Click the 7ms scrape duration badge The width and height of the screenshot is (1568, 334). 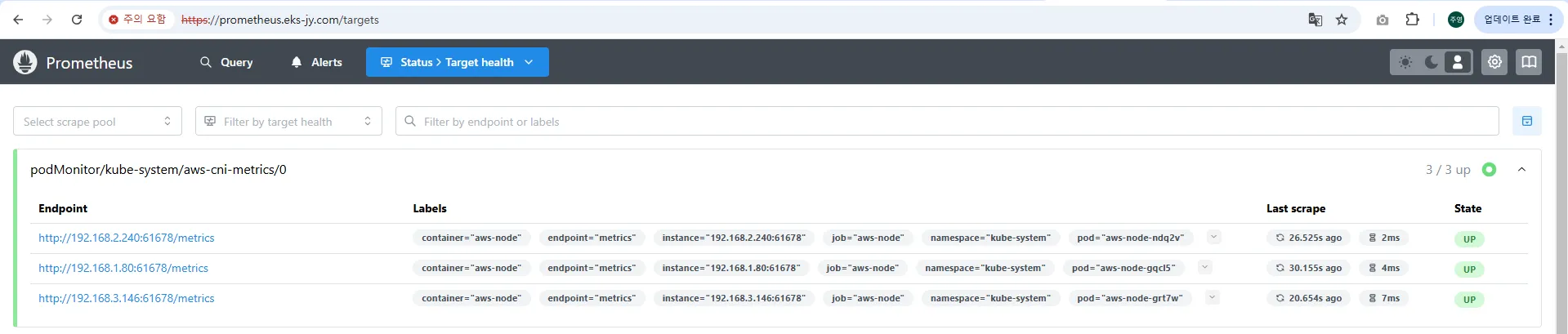click(1384, 298)
